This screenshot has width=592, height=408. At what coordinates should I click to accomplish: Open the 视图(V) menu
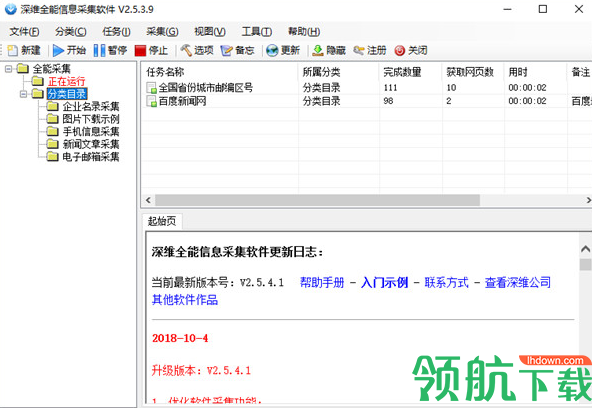point(210,32)
